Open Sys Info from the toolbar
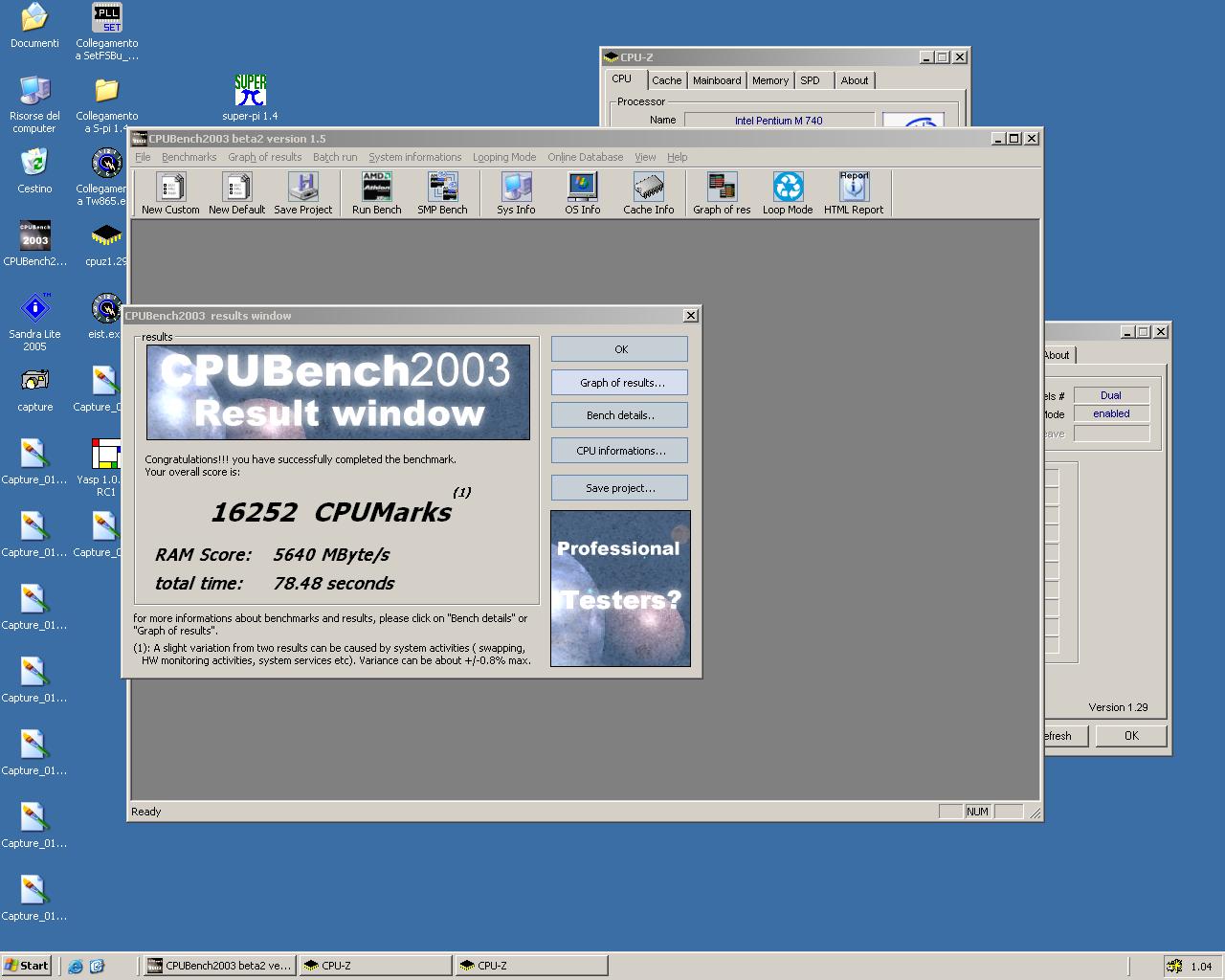This screenshot has height=980, width=1225. [x=516, y=193]
